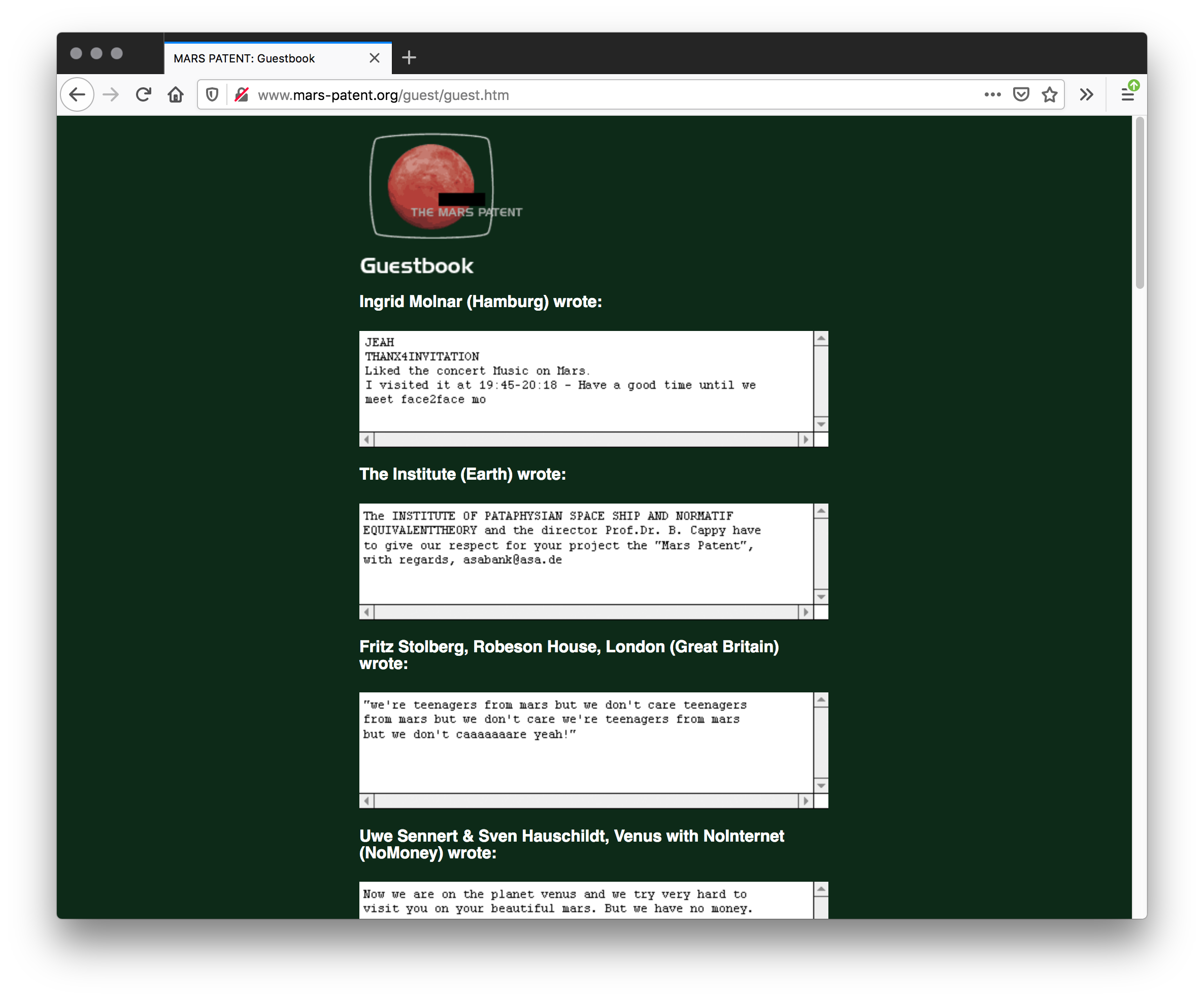
Task: Open the Firefox hamburger menu
Action: (1127, 94)
